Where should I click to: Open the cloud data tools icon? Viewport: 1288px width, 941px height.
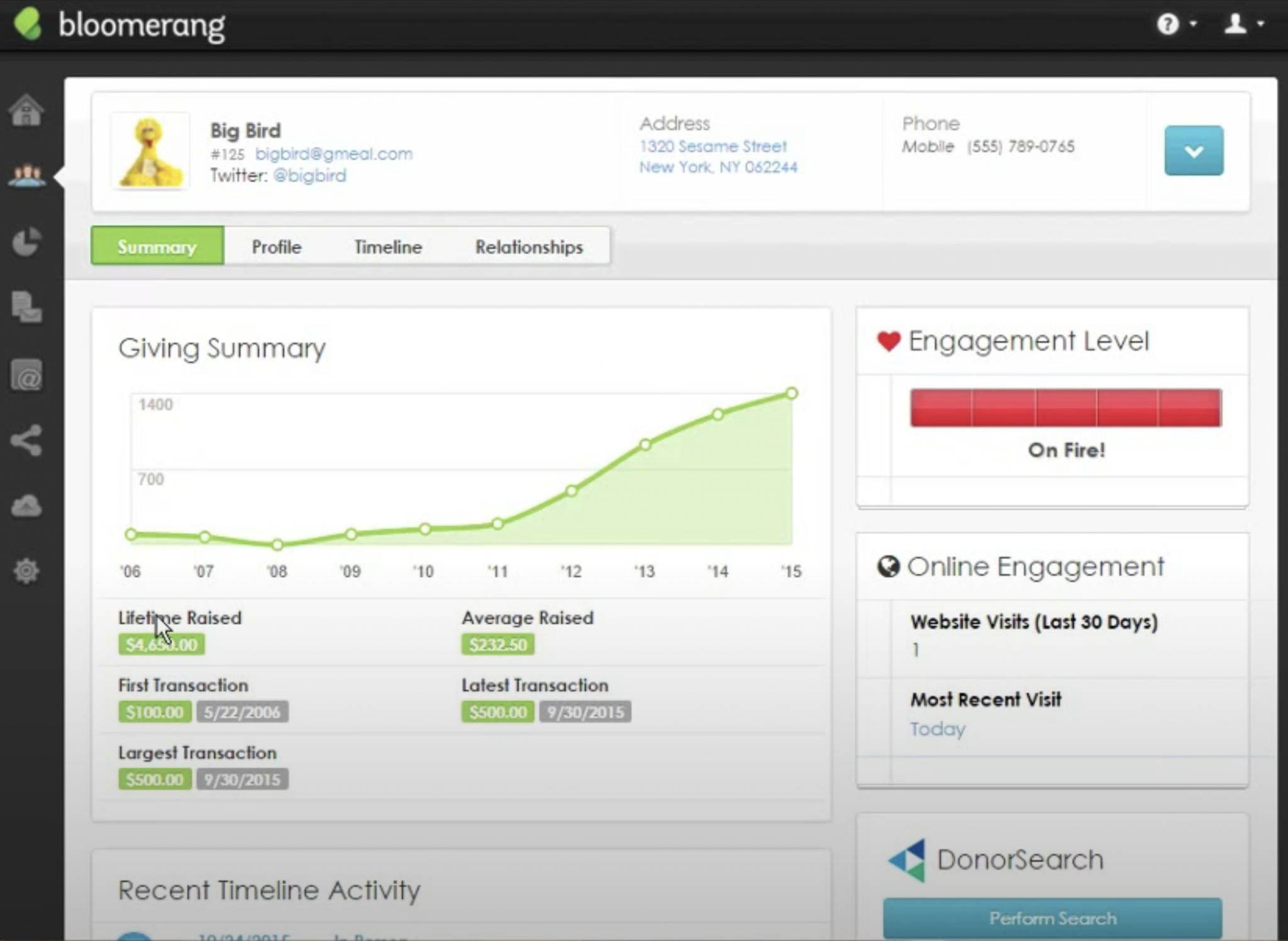pyautogui.click(x=26, y=506)
